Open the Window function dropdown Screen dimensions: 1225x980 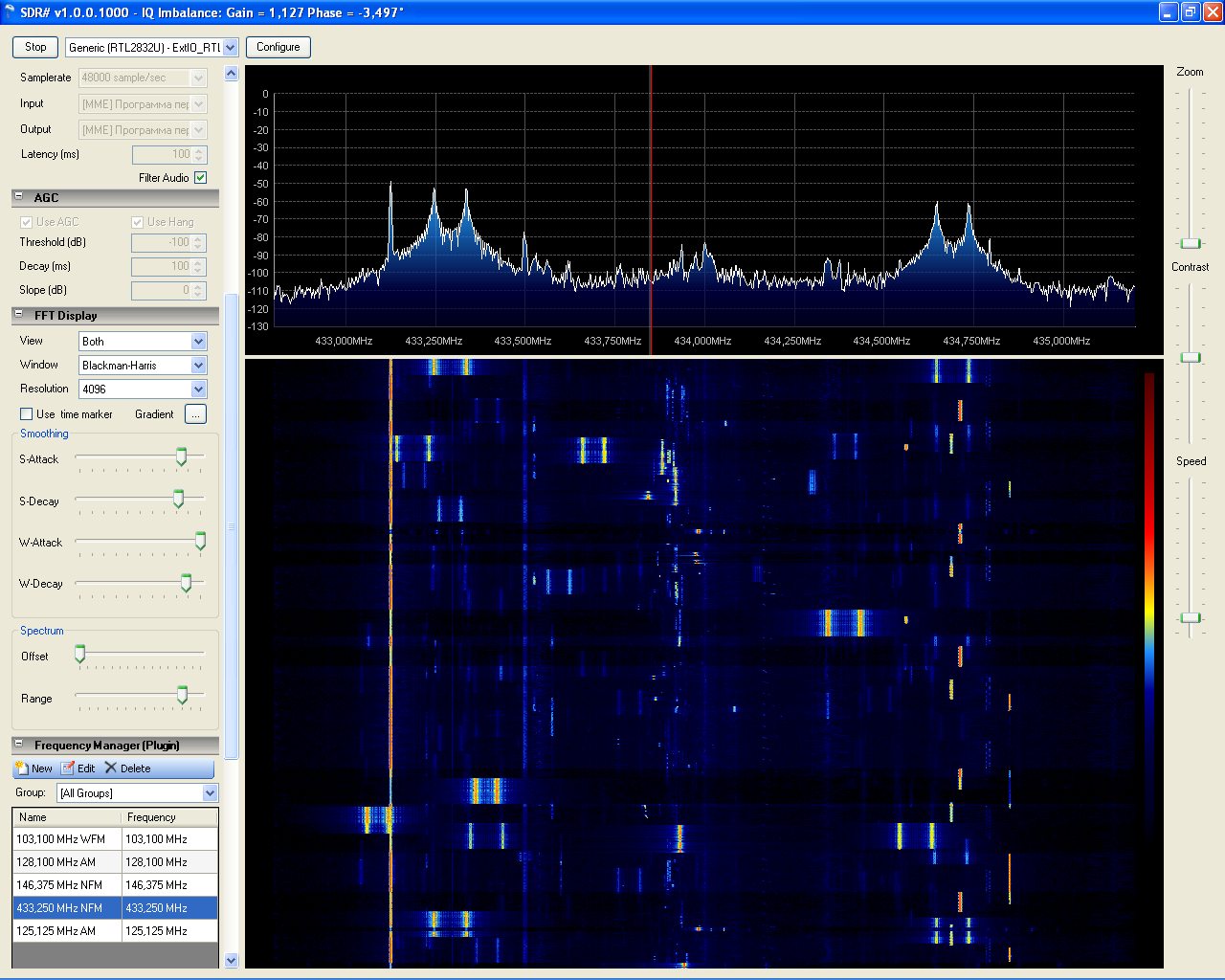(198, 366)
